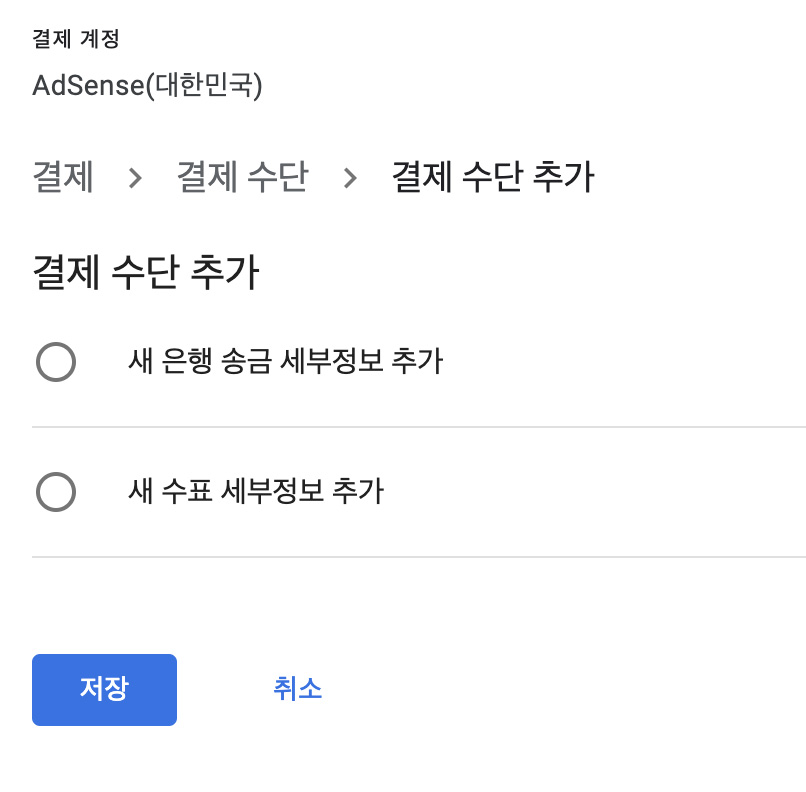Select the '새 은행 송금 세부정보 추가' radio button
The width and height of the screenshot is (806, 792).
coord(56,362)
